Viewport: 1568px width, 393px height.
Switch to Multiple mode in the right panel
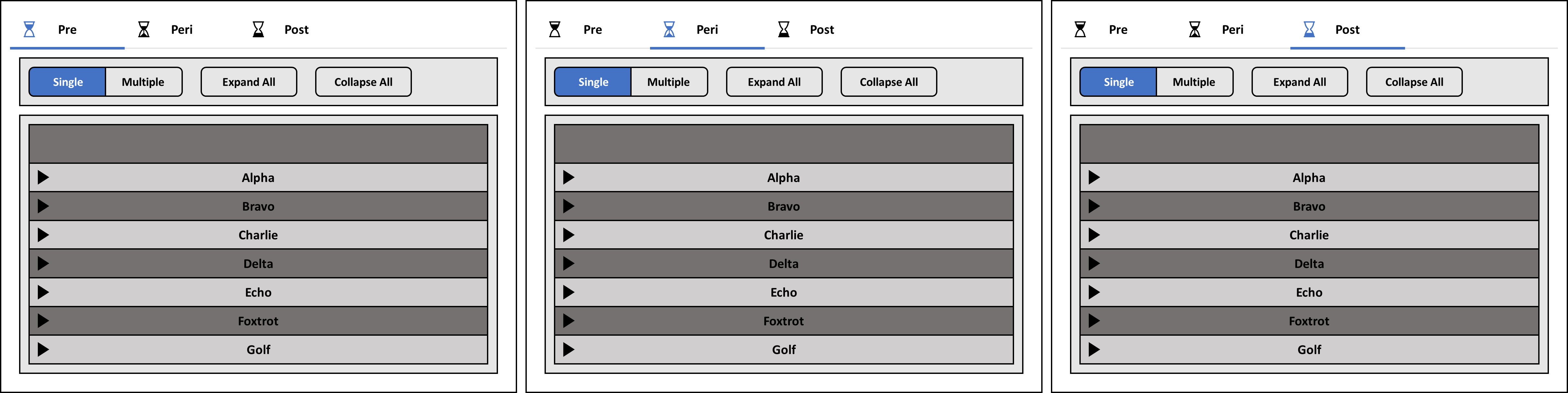point(1194,82)
